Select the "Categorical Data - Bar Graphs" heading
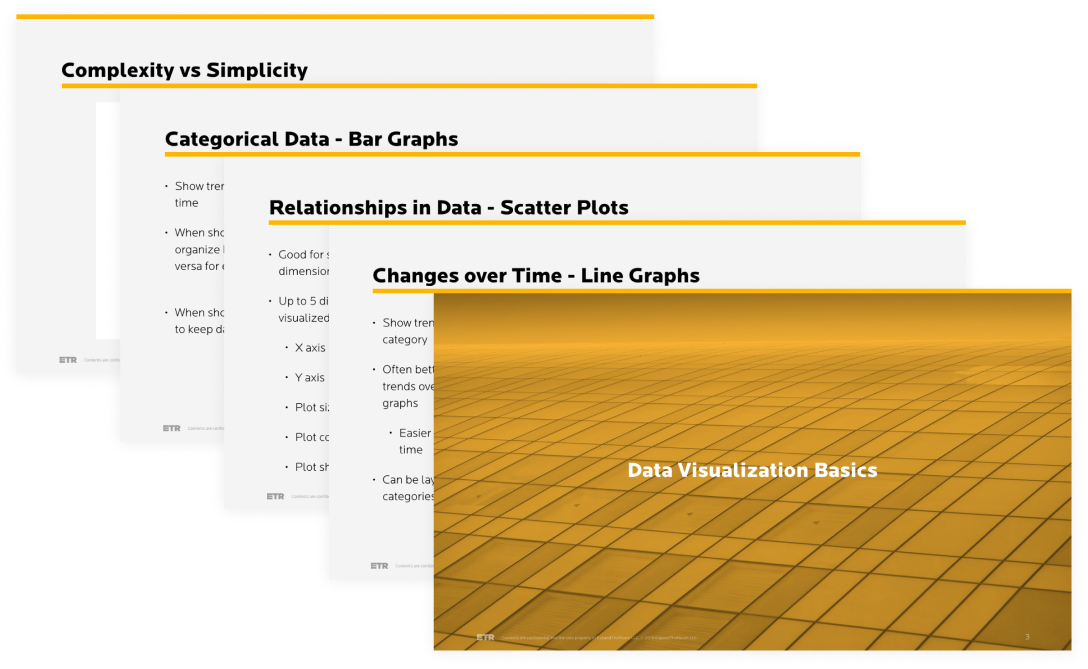Viewport: 1088px width, 669px height. (x=311, y=140)
